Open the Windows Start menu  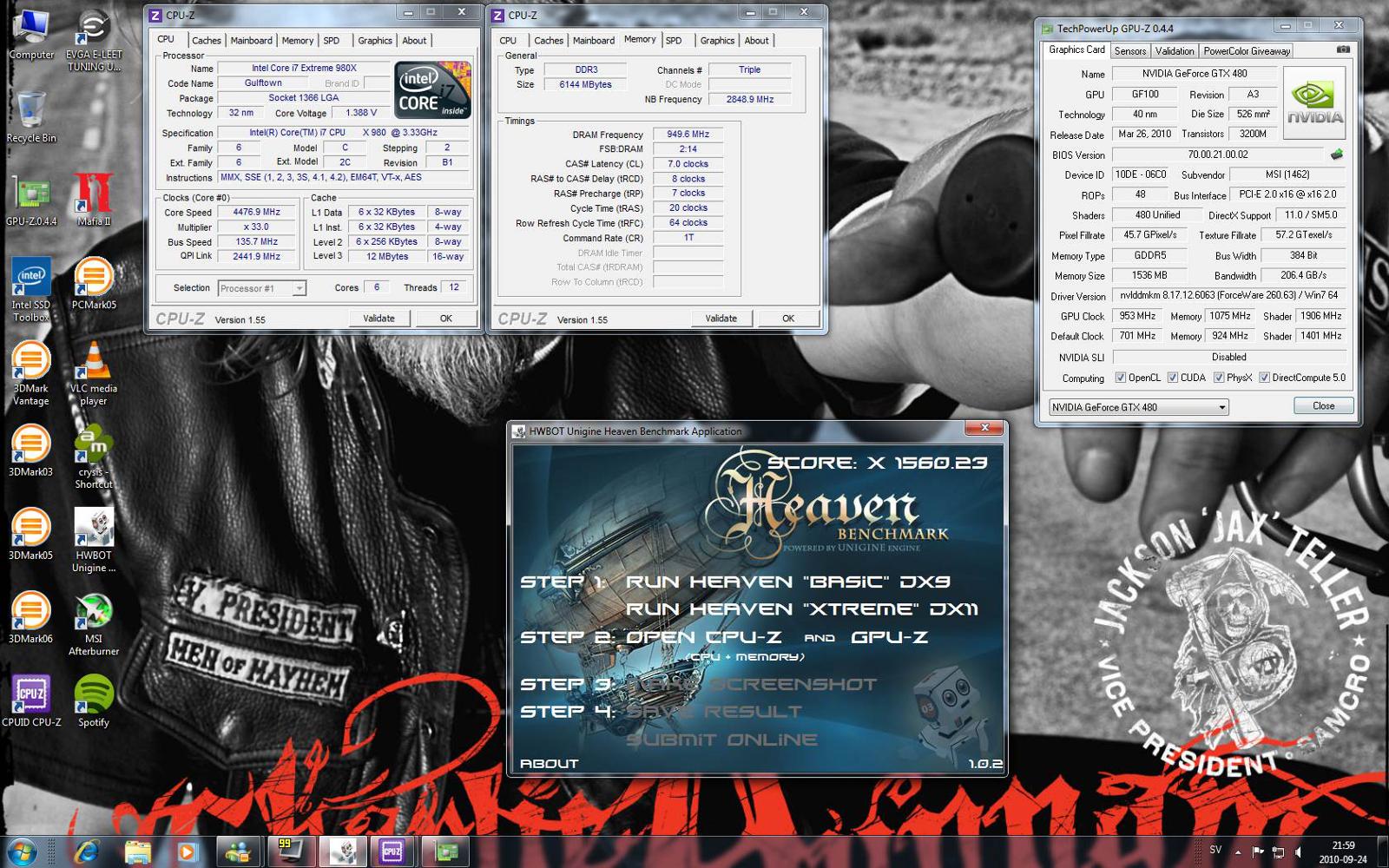point(22,852)
